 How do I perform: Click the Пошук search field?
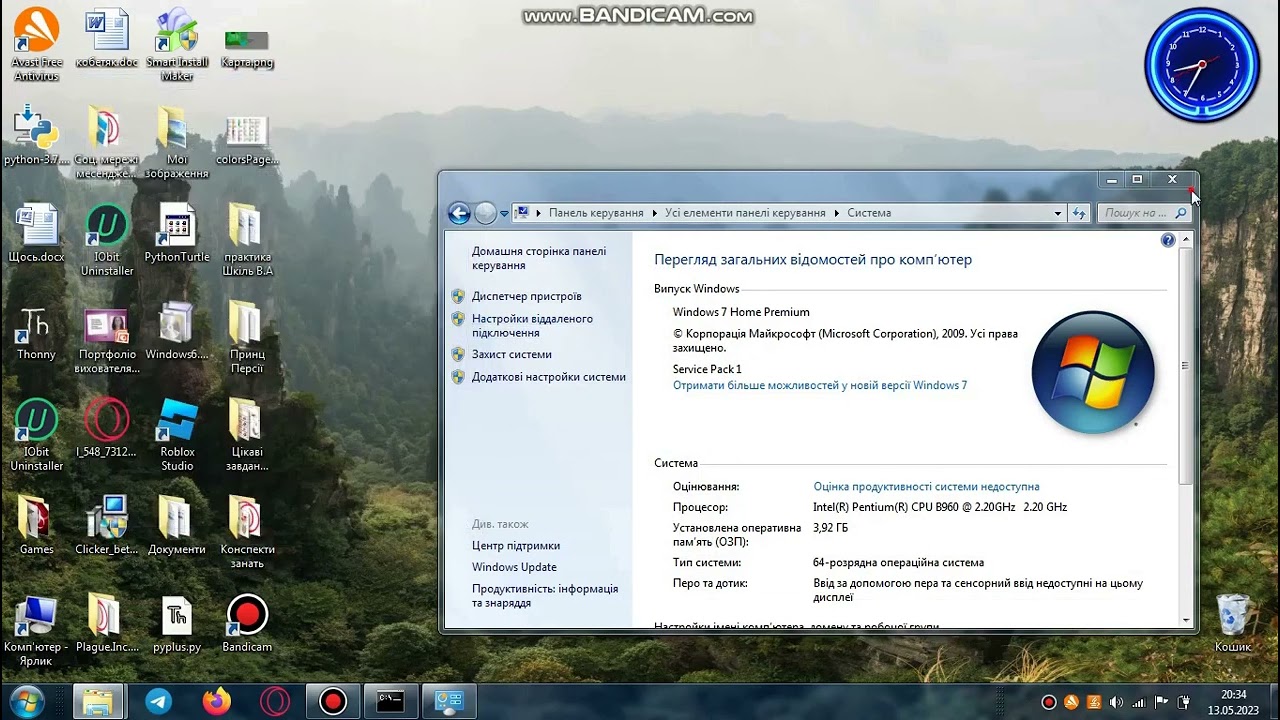point(1144,213)
